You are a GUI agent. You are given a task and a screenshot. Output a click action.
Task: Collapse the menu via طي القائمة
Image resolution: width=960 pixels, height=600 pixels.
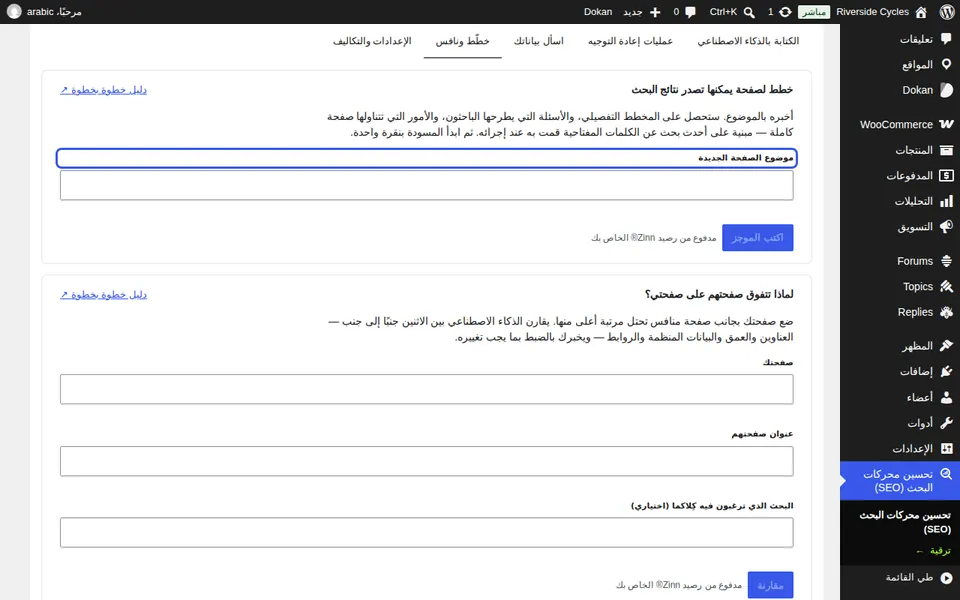click(x=918, y=577)
